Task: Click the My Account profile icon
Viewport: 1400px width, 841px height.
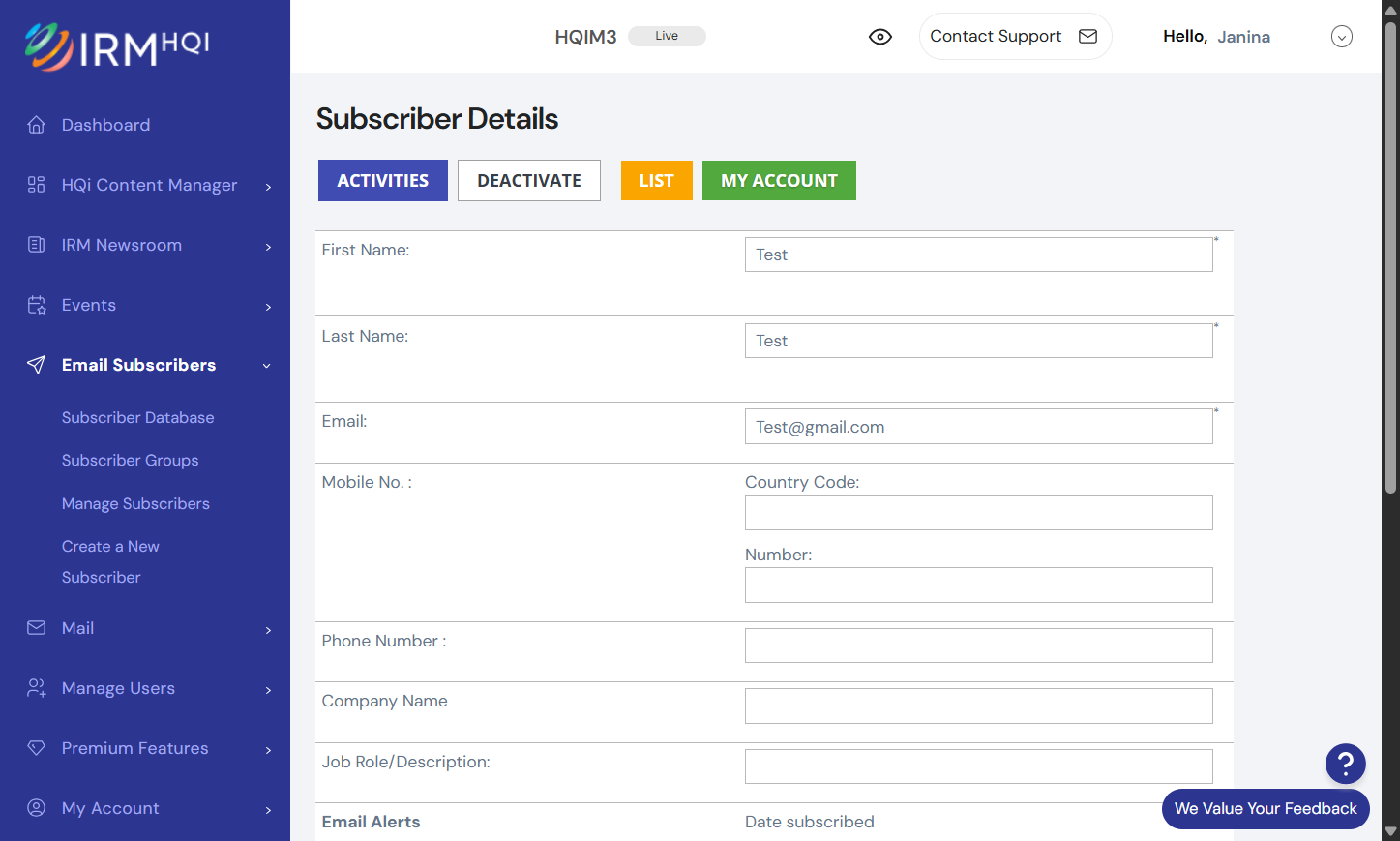Action: [37, 808]
